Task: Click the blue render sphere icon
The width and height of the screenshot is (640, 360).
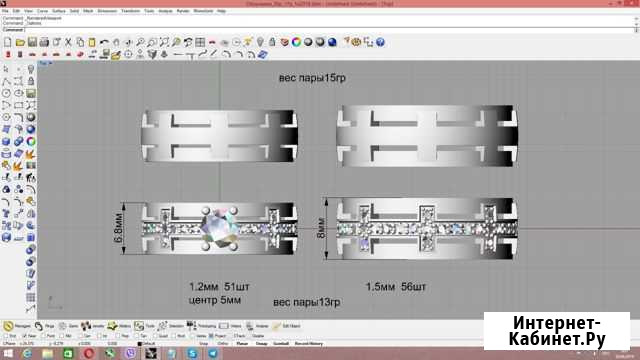Action: pyautogui.click(x=332, y=42)
